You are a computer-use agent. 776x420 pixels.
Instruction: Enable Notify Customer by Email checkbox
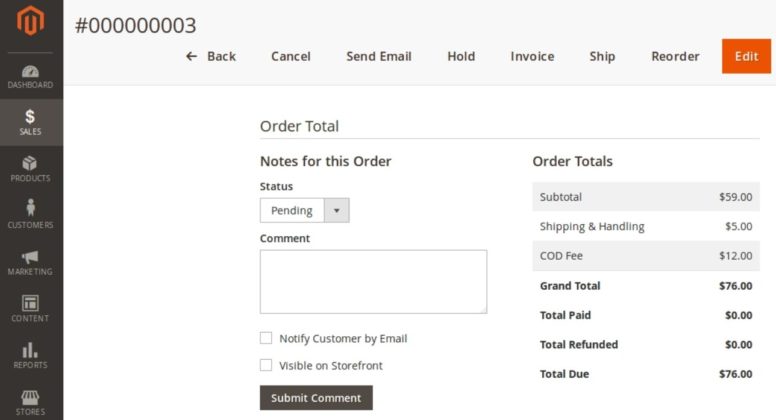266,338
